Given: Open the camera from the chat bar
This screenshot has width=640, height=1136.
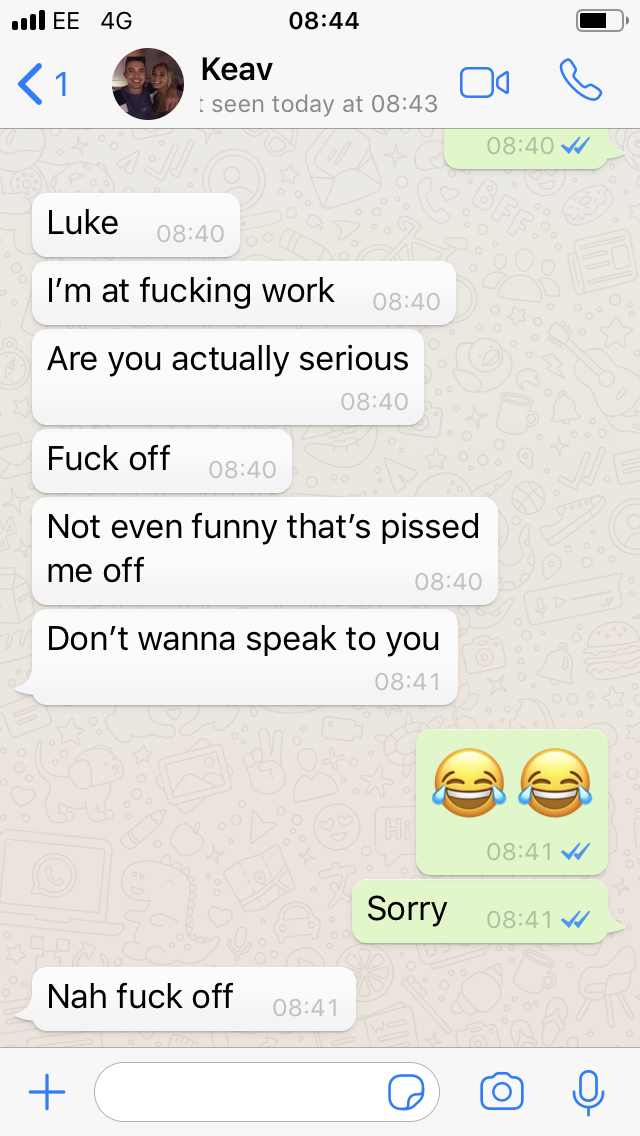Looking at the screenshot, I should coord(502,1092).
